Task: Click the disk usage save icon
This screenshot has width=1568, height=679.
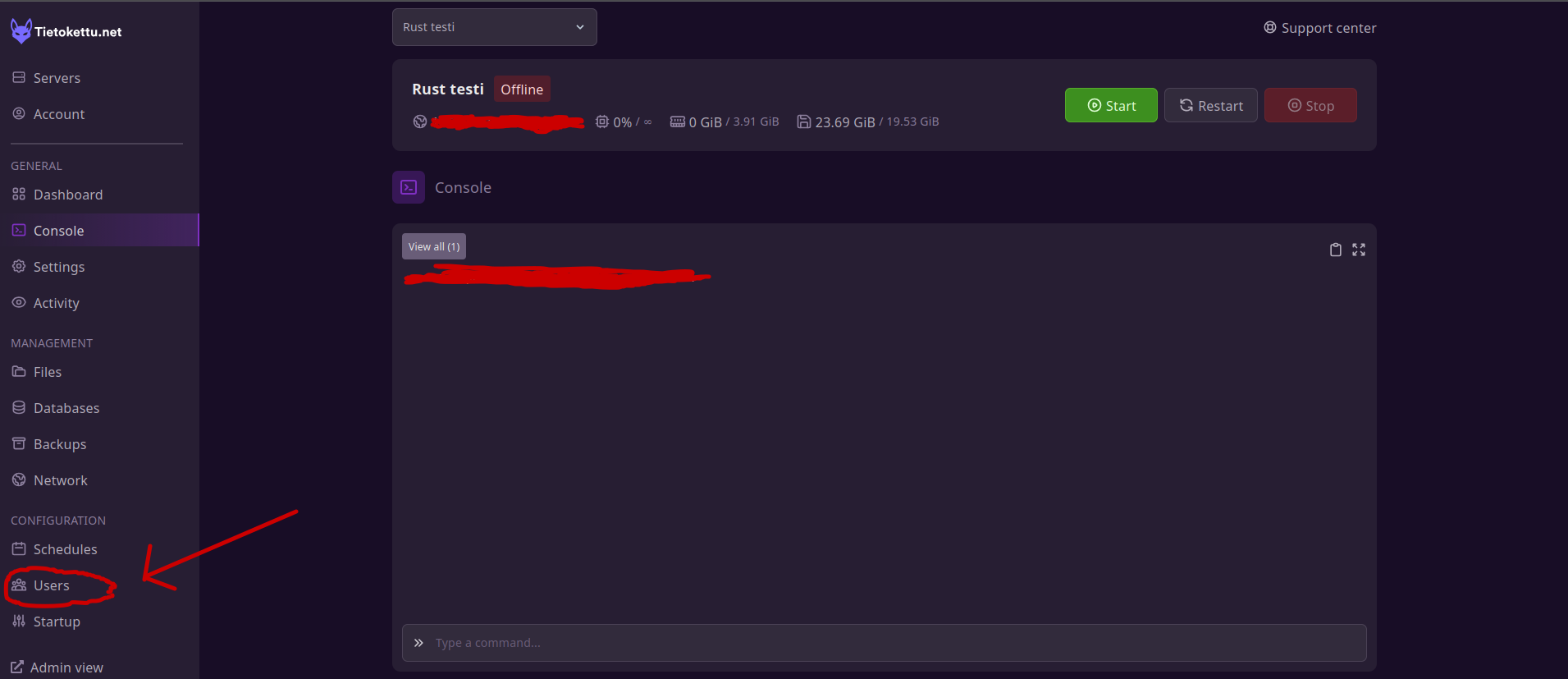Action: [804, 122]
